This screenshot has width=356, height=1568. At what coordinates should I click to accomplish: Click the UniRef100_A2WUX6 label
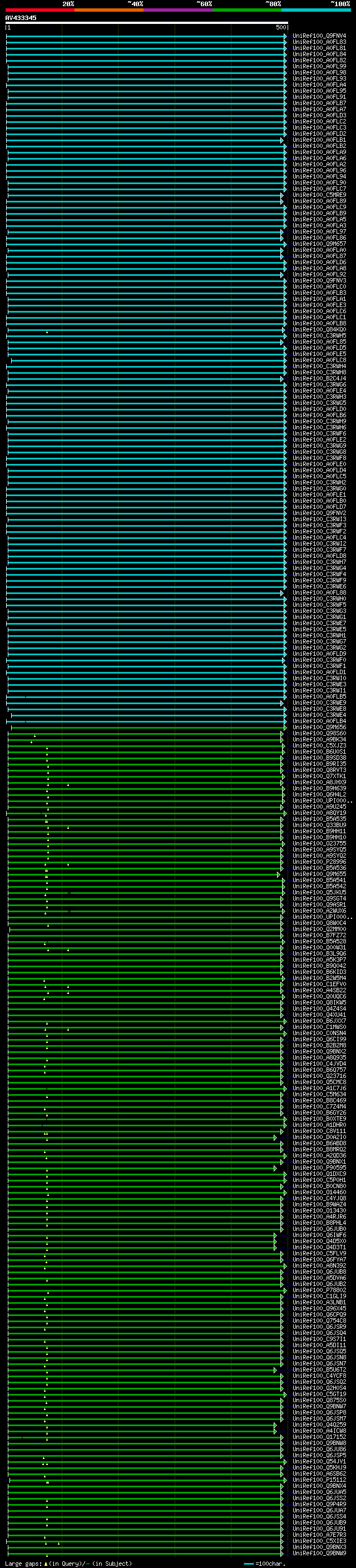tap(319, 911)
